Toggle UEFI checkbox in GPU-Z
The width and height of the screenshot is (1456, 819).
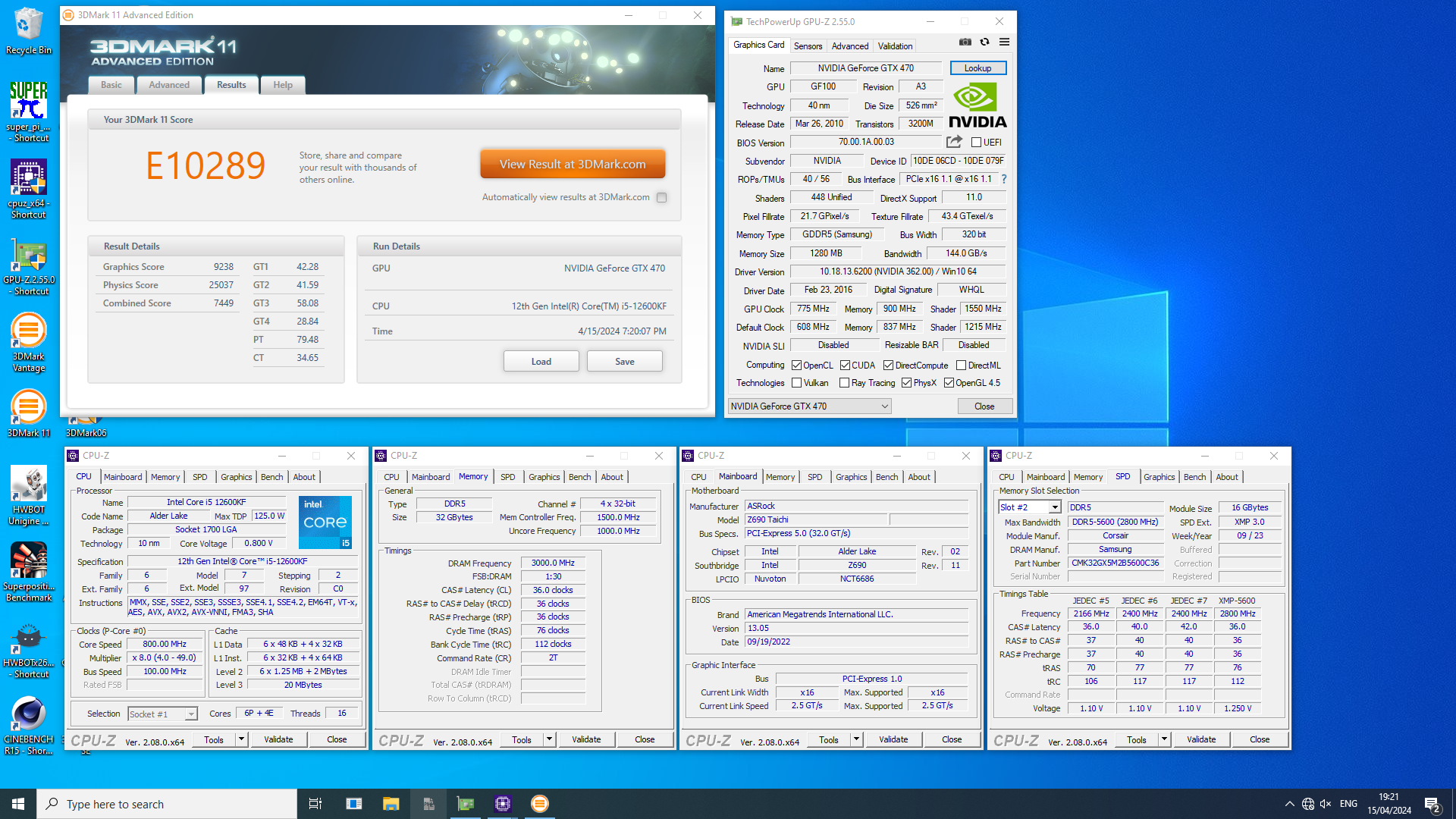pyautogui.click(x=977, y=143)
